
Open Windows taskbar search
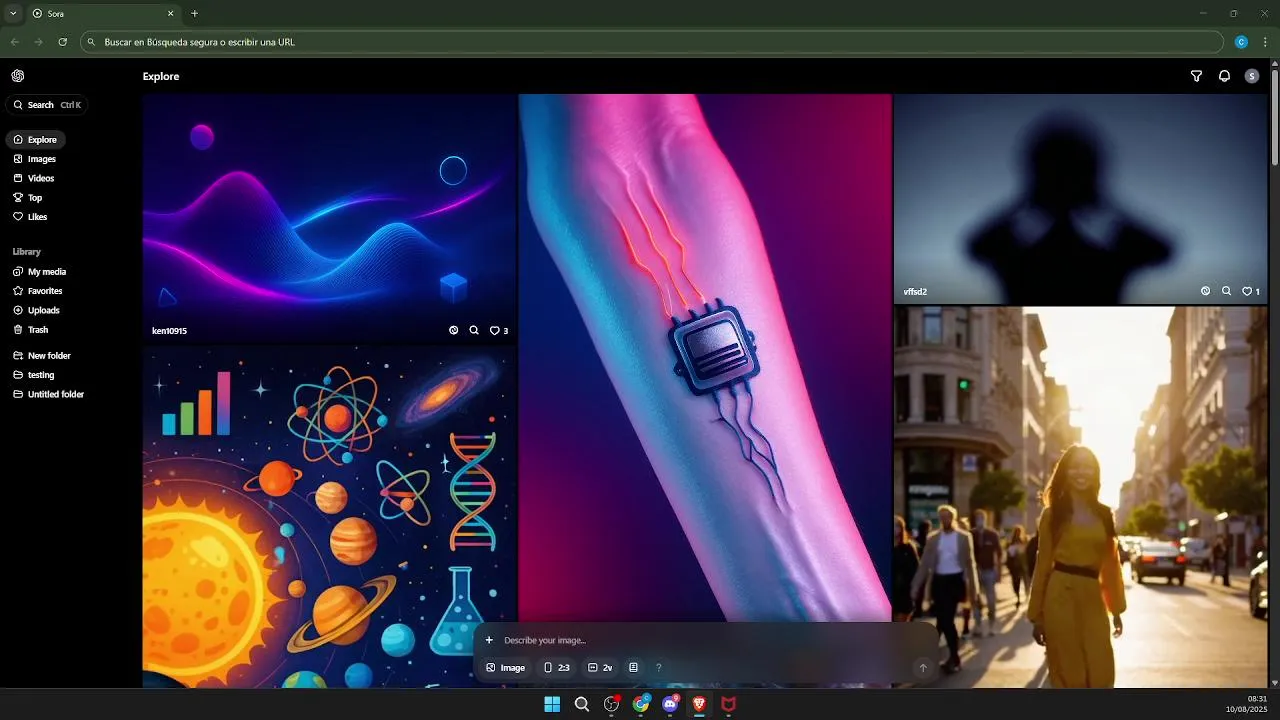582,704
